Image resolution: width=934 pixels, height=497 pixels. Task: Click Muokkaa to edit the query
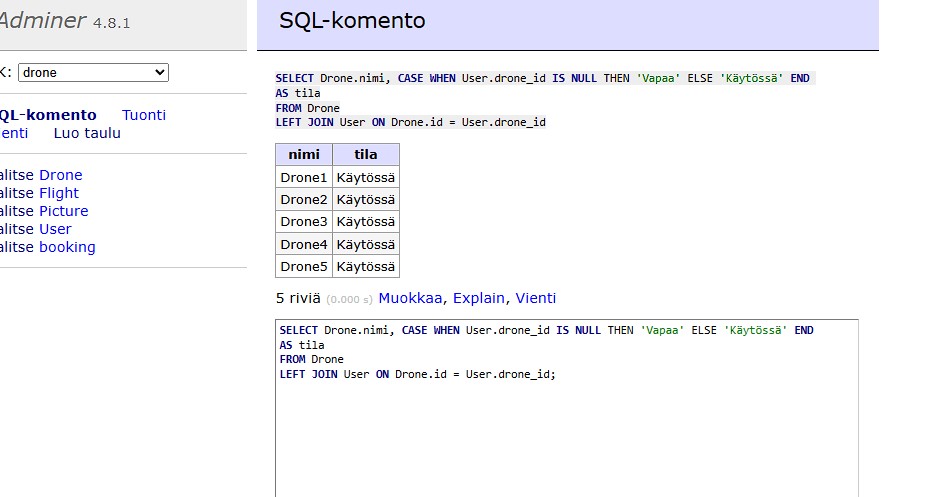(412, 298)
